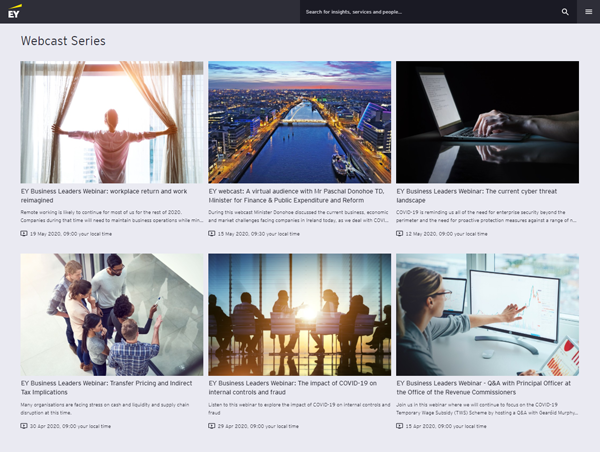Image resolution: width=600 pixels, height=452 pixels.
Task: Click the search magnifier icon
Action: coord(565,12)
